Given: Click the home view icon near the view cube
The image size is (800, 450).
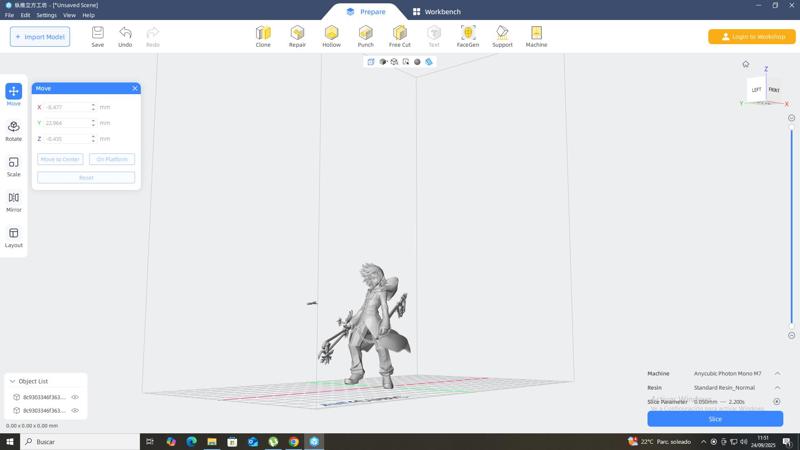Looking at the screenshot, I should 745,64.
